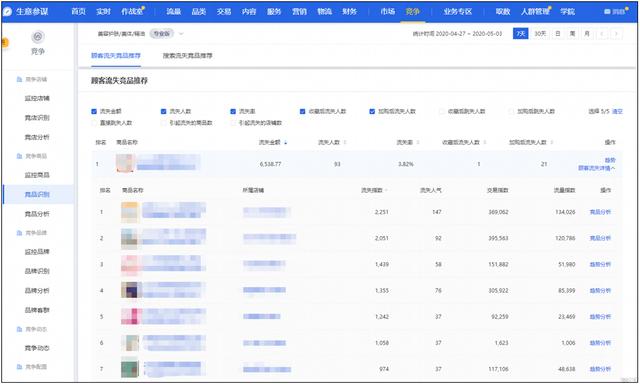
Task: Check the 引起流失的店铺数 checkbox
Action: pyautogui.click(x=233, y=123)
